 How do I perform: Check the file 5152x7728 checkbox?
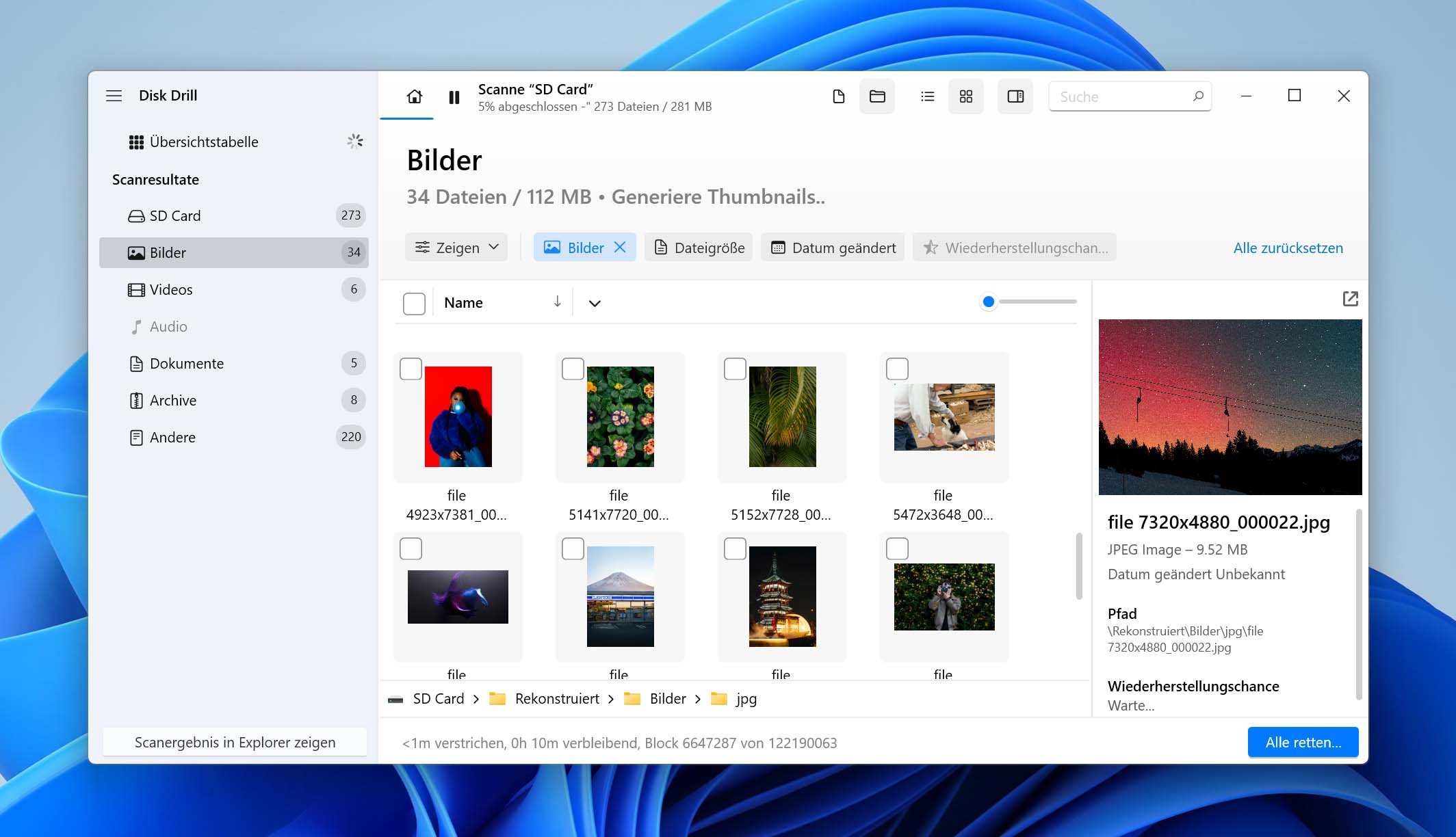coord(735,369)
